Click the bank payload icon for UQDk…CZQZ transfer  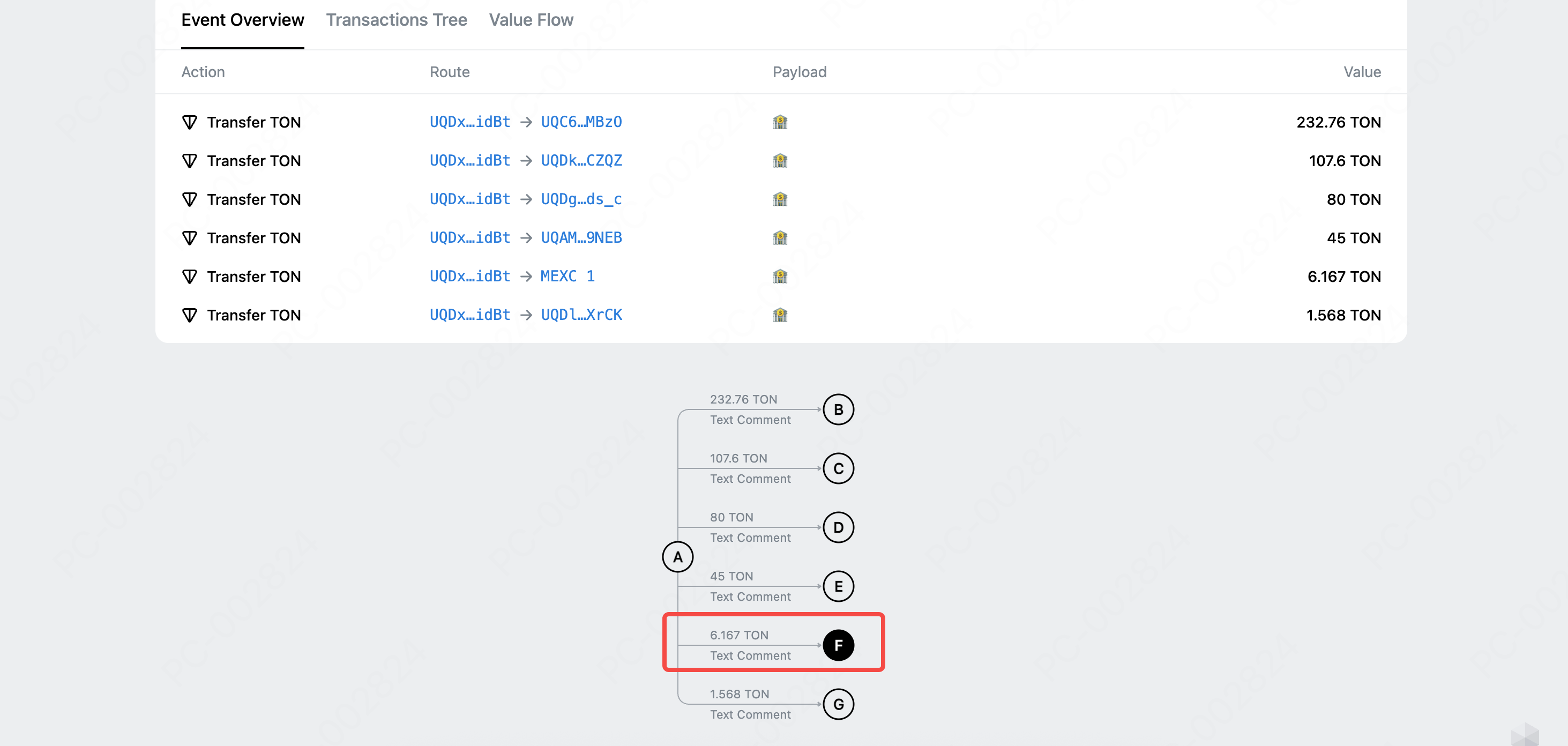(780, 161)
